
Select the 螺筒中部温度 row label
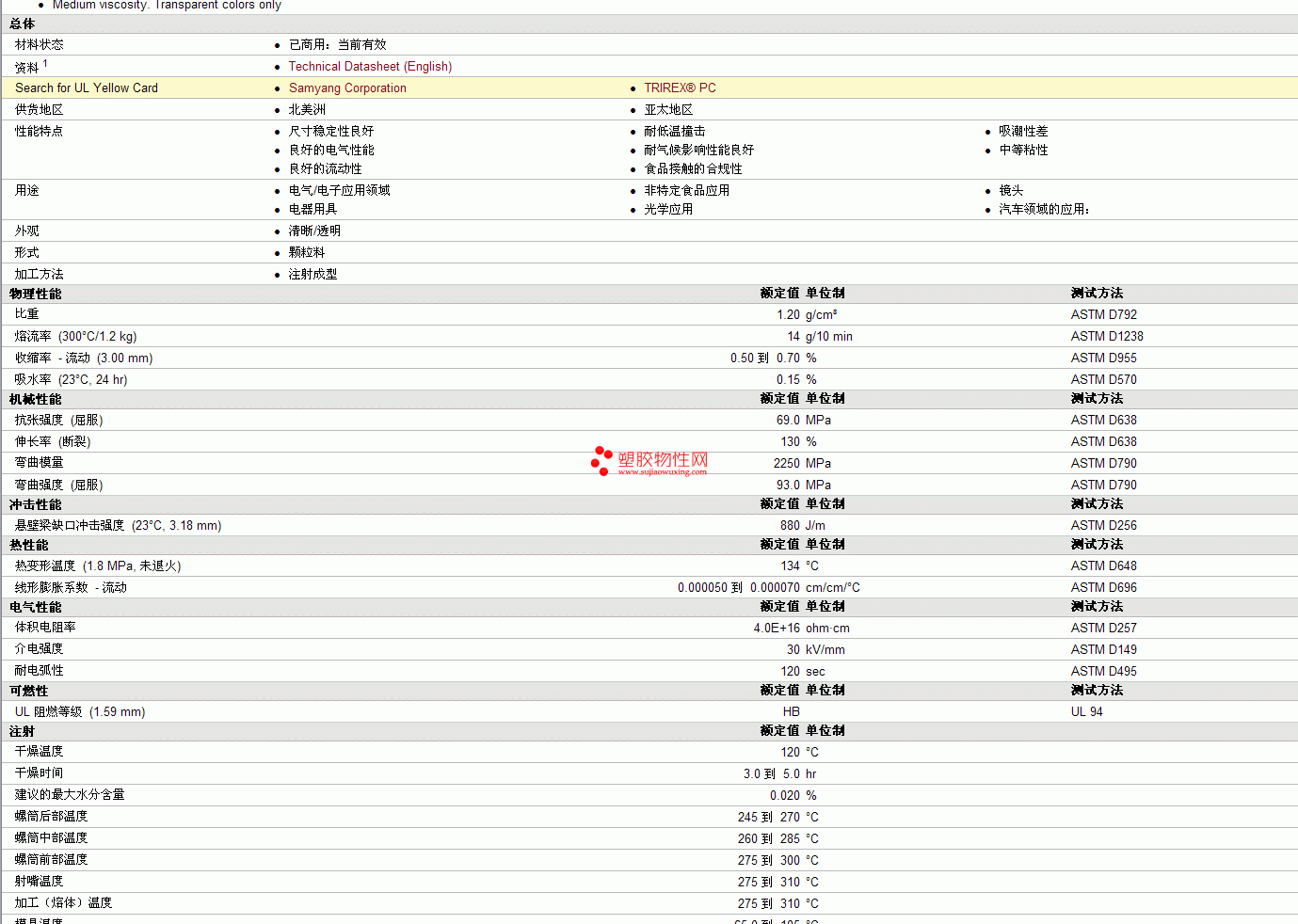(x=52, y=838)
